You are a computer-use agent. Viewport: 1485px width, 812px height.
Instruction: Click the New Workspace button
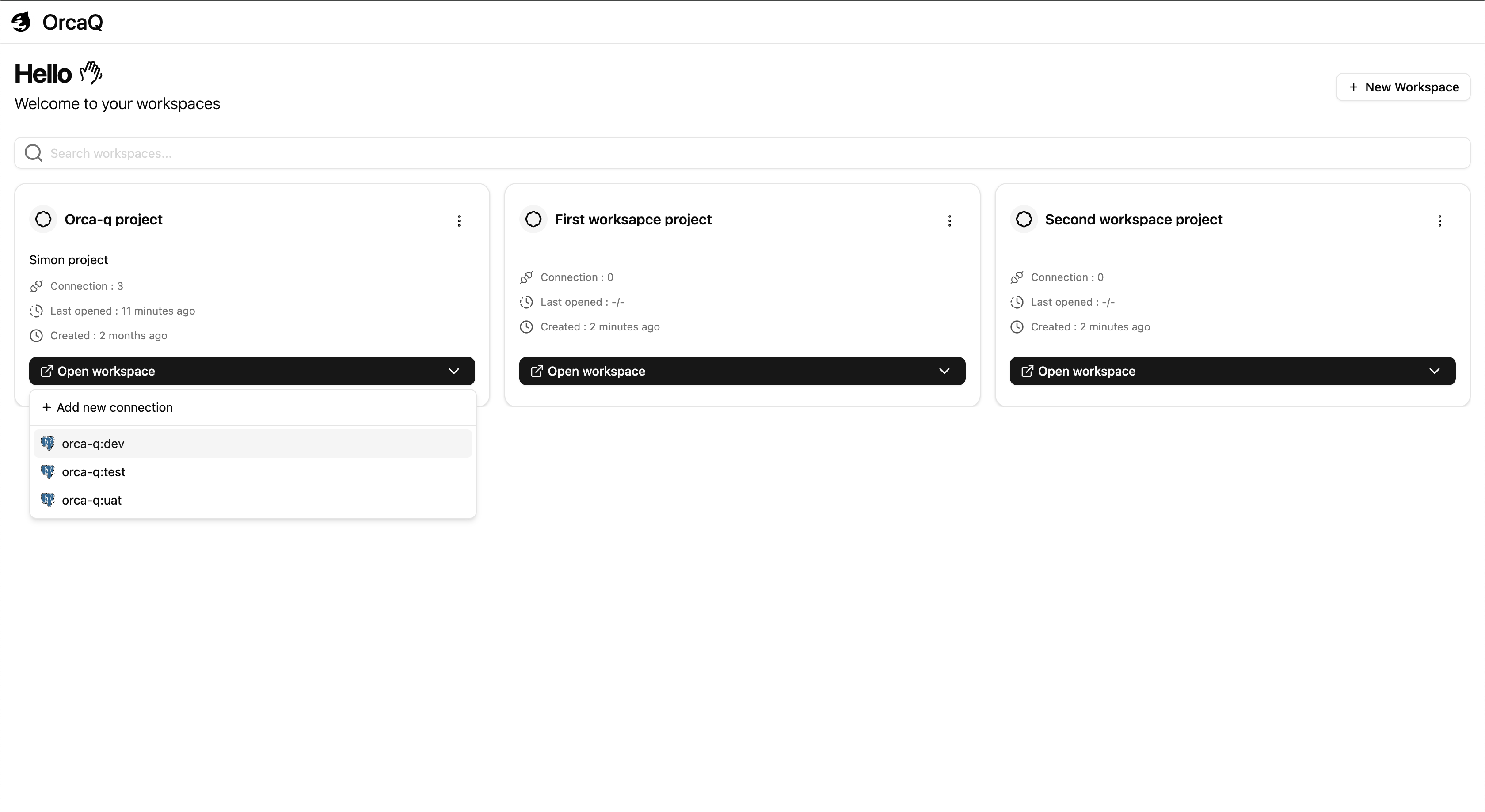(1403, 87)
